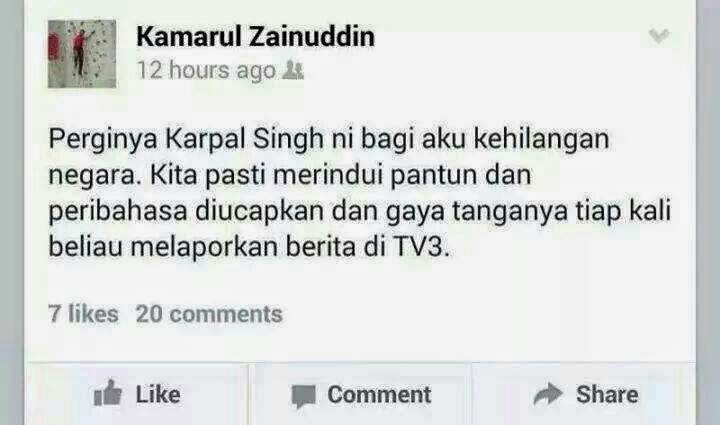Click the "Comment" label text
The width and height of the screenshot is (720, 425).
(379, 394)
